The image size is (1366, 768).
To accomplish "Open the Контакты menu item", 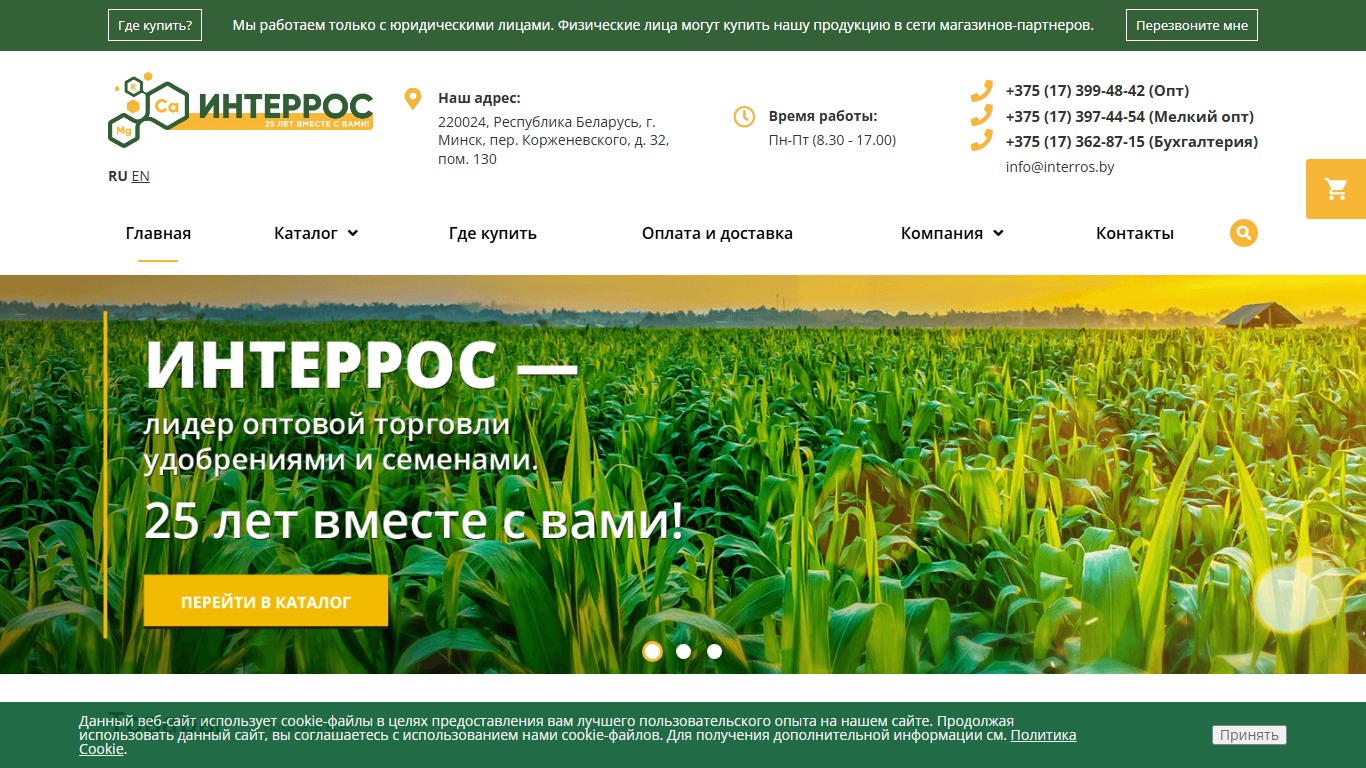I will pos(1135,233).
